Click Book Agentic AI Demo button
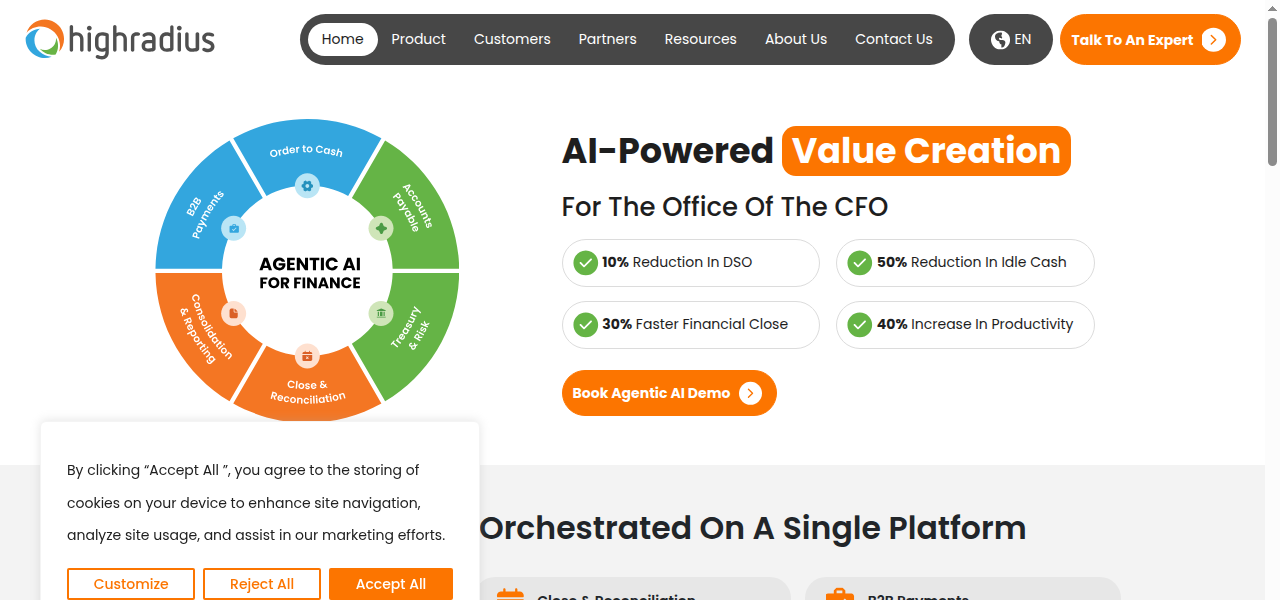Viewport: 1280px width, 600px height. 669,393
